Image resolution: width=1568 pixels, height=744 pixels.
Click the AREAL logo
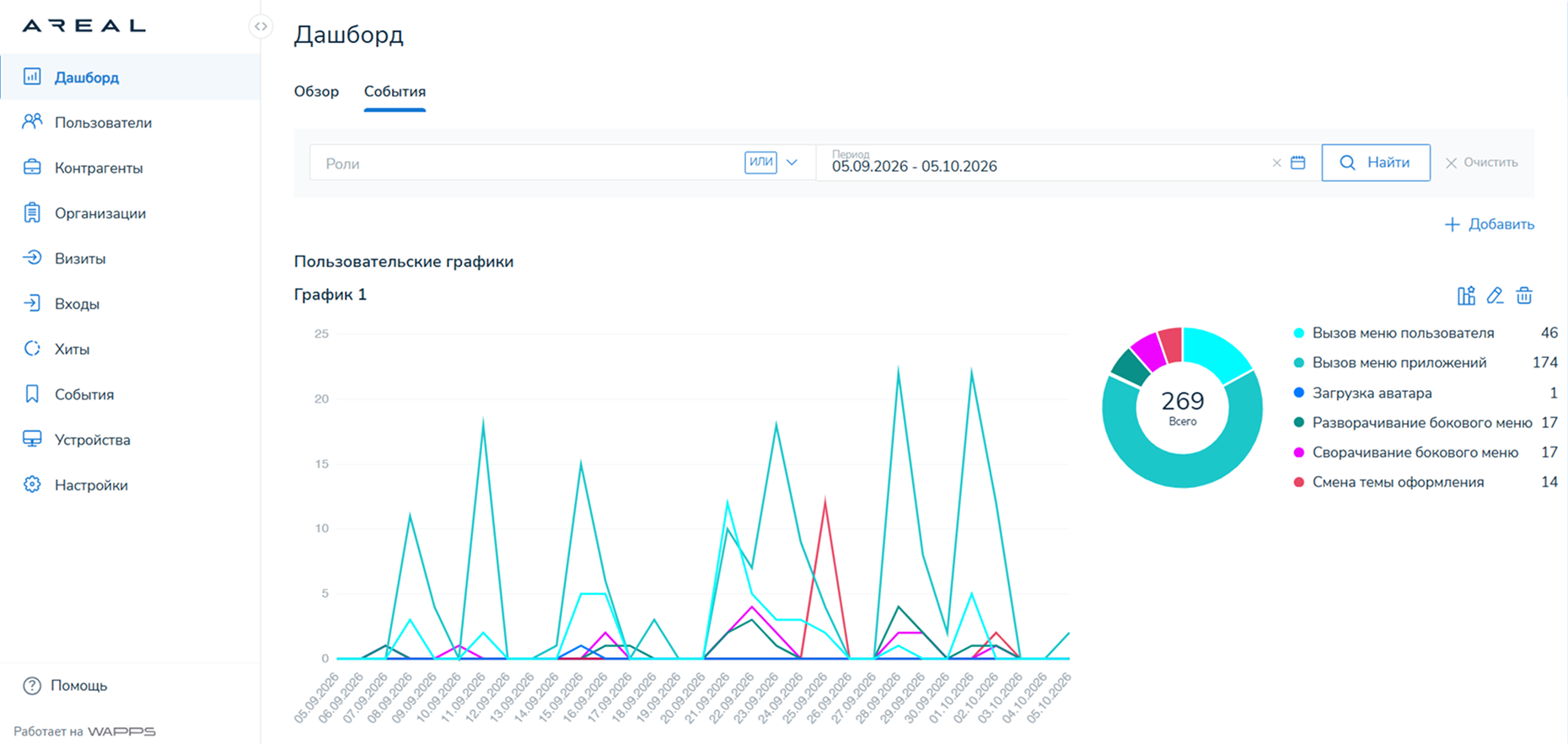(83, 26)
